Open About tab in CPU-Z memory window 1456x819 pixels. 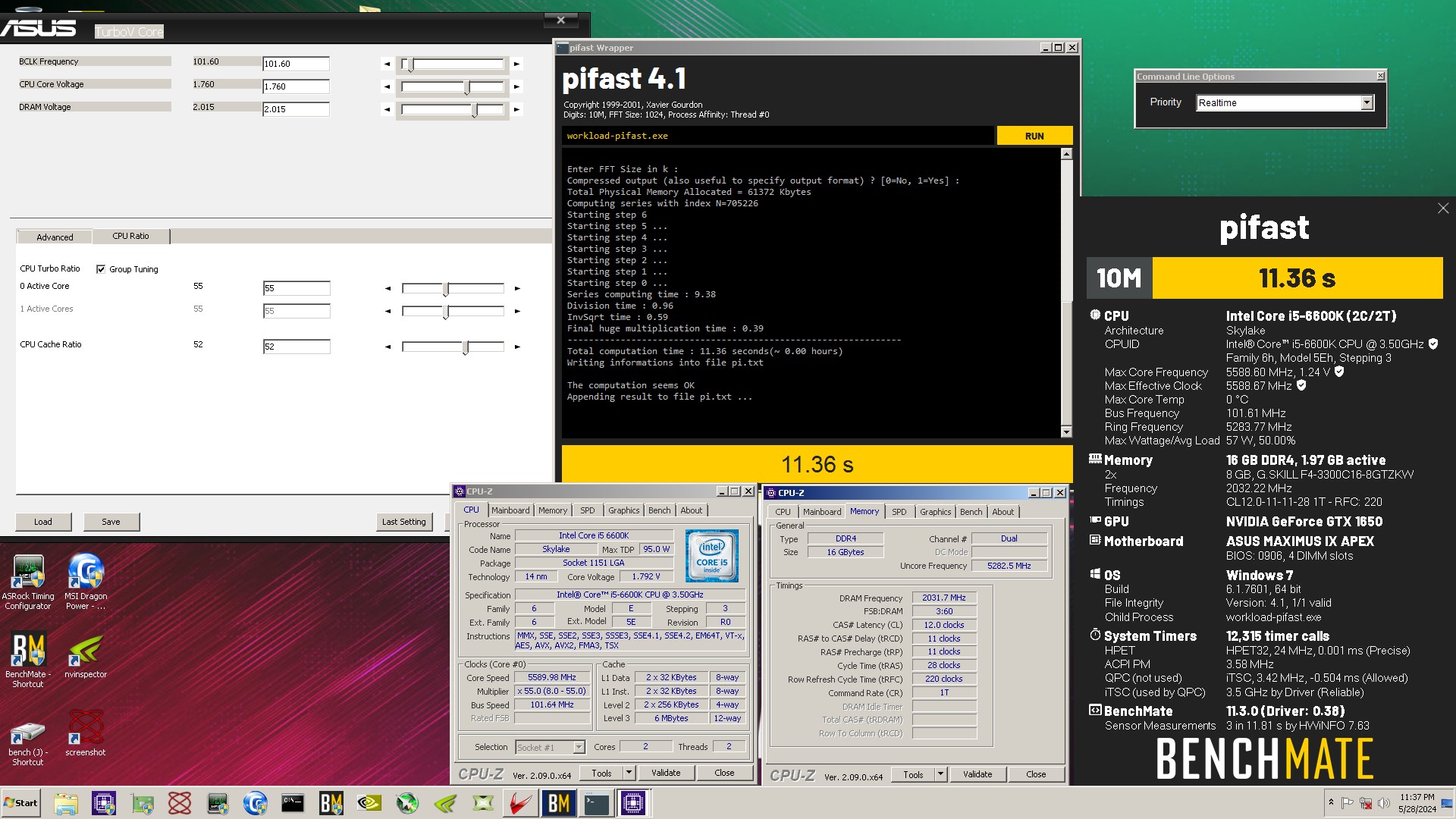pos(1003,512)
